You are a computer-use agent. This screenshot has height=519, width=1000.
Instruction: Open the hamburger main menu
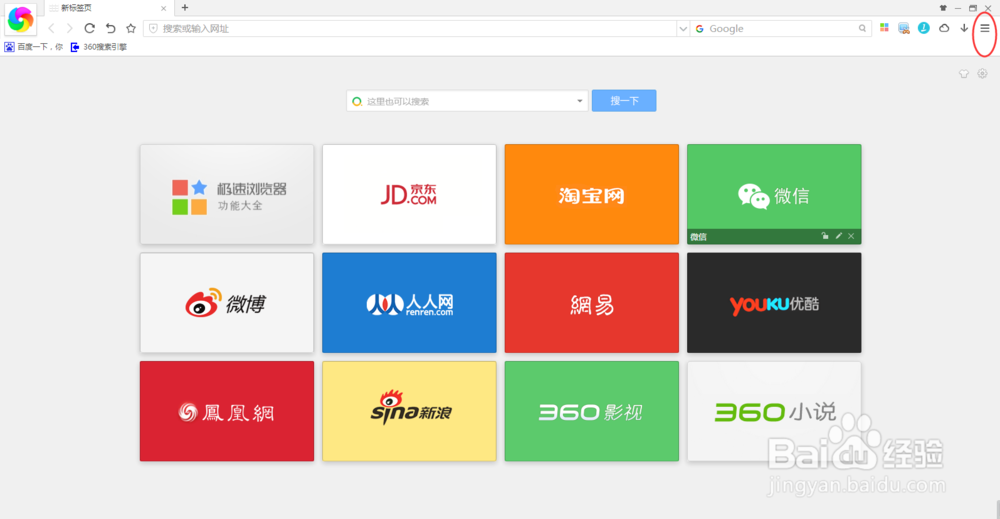click(985, 28)
